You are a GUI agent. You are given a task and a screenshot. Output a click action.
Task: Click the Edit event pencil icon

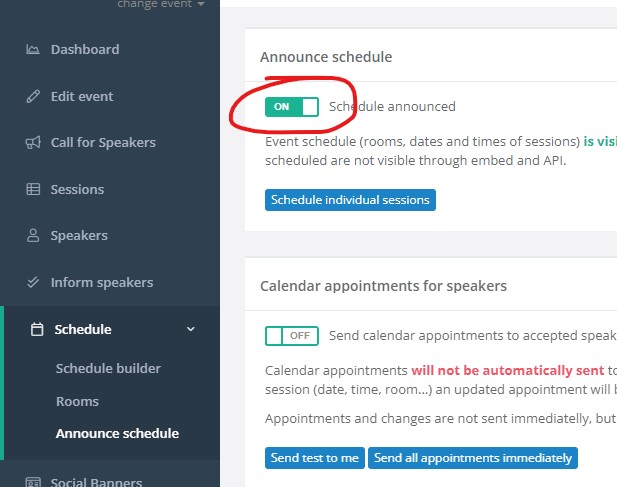(33, 96)
